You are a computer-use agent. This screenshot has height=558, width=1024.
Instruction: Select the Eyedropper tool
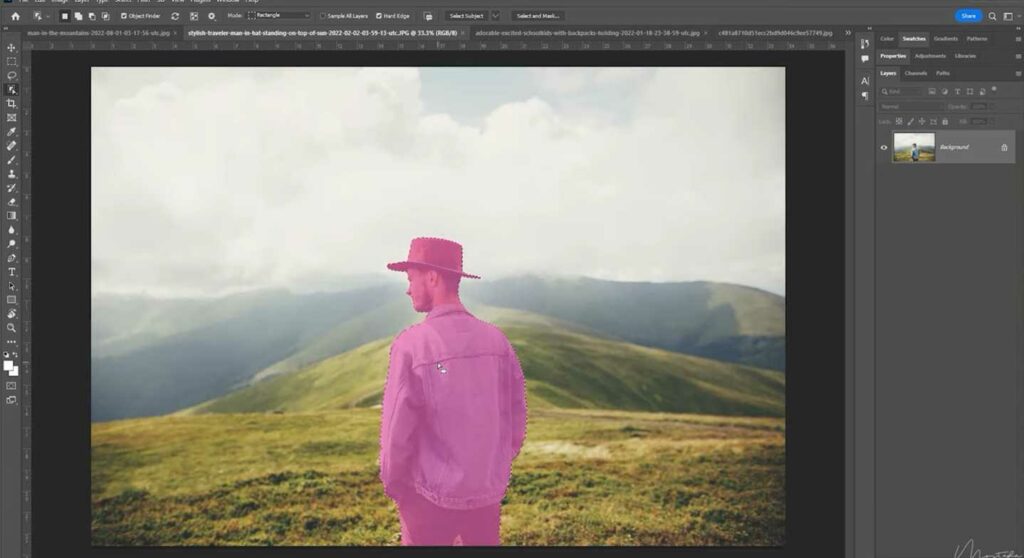pyautogui.click(x=11, y=132)
